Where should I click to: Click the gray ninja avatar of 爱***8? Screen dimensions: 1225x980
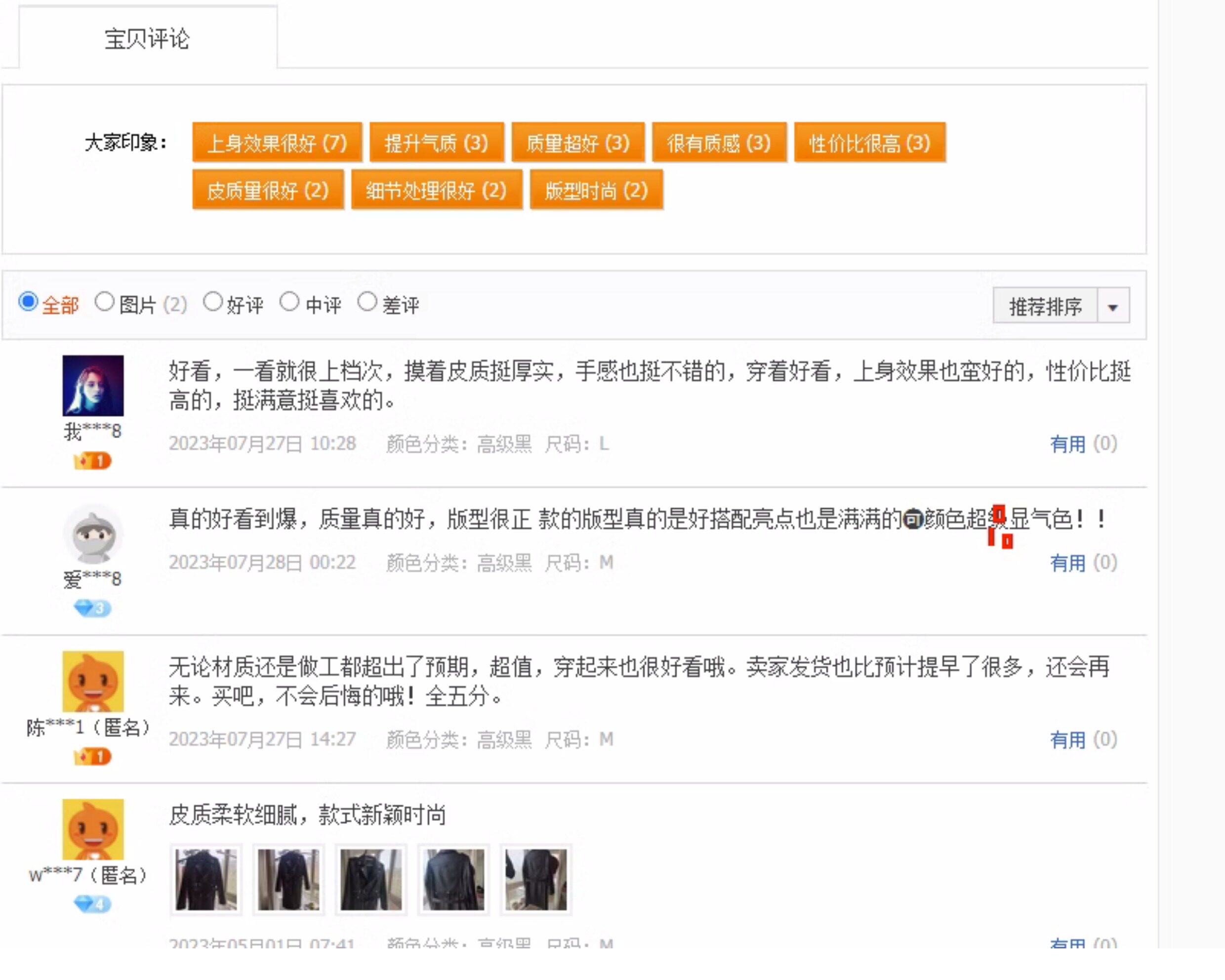pos(92,534)
